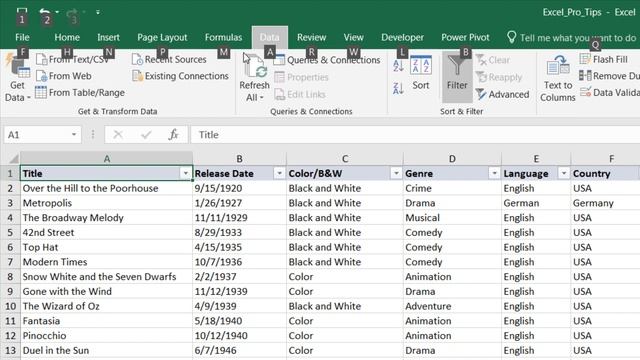
Task: Import data From Text/CSV
Action: point(72,59)
